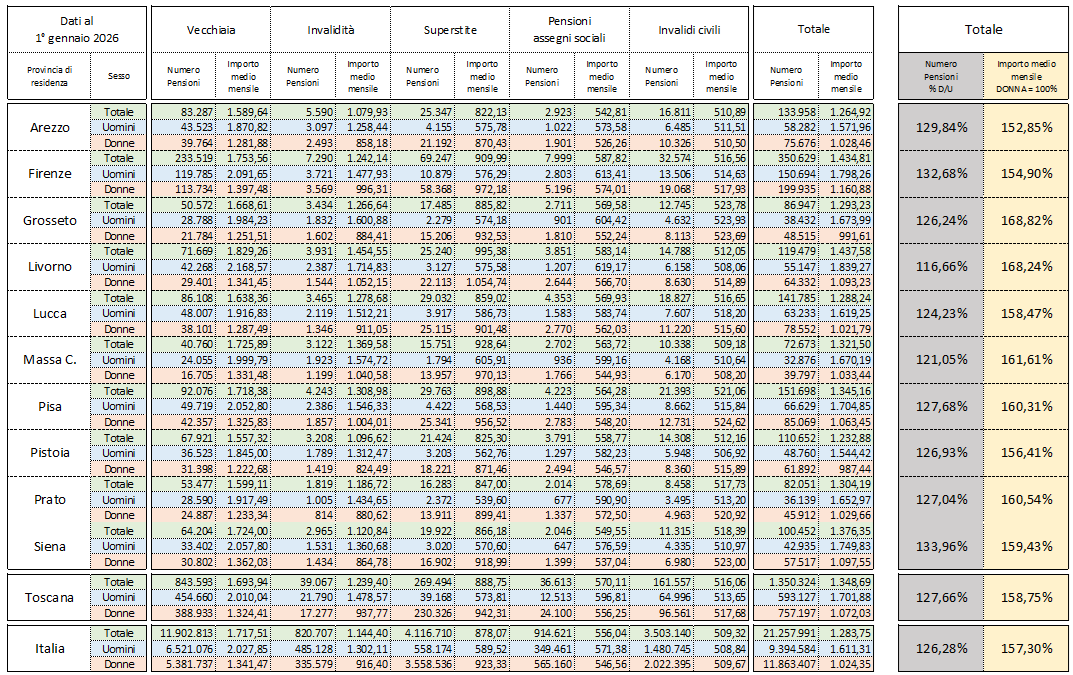Click the "Dati al 1° gennaio 2026" header cell

coord(77,29)
